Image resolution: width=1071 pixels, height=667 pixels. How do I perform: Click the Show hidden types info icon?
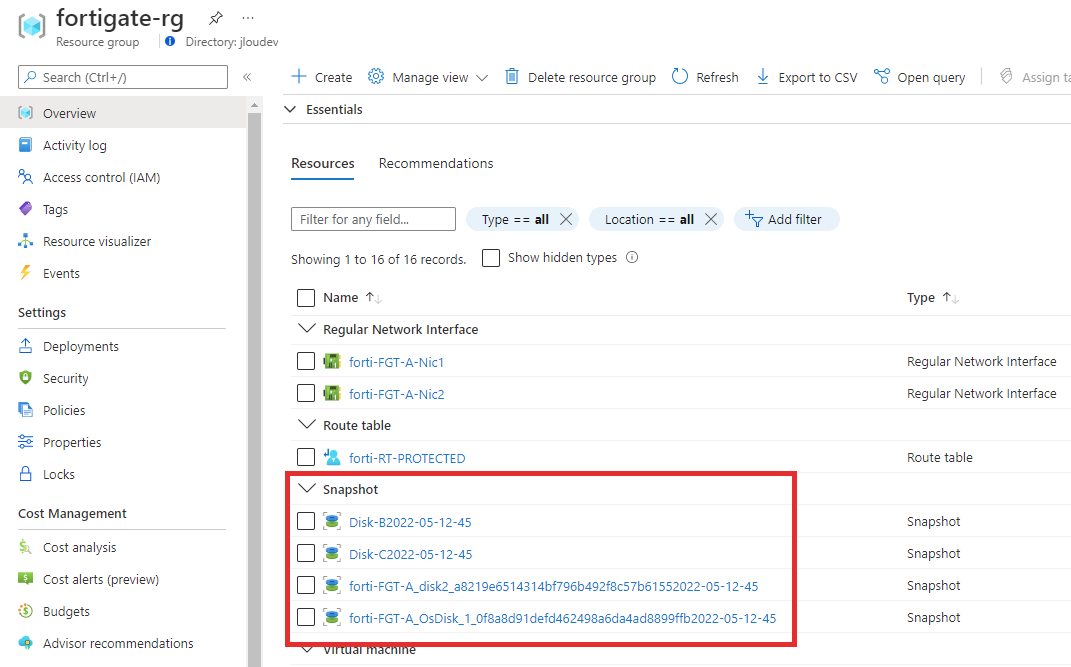[x=632, y=257]
